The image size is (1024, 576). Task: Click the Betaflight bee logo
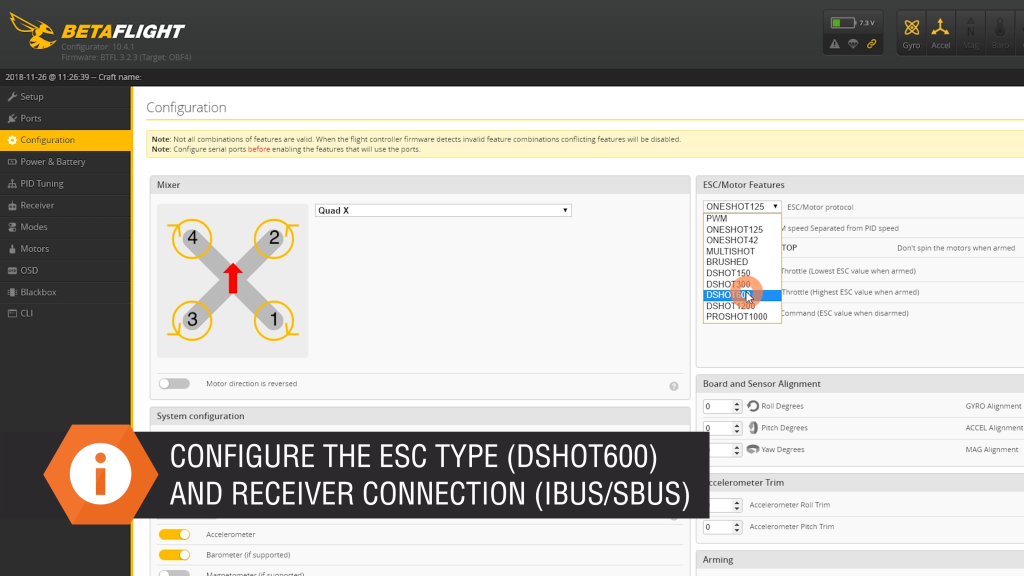pyautogui.click(x=33, y=31)
